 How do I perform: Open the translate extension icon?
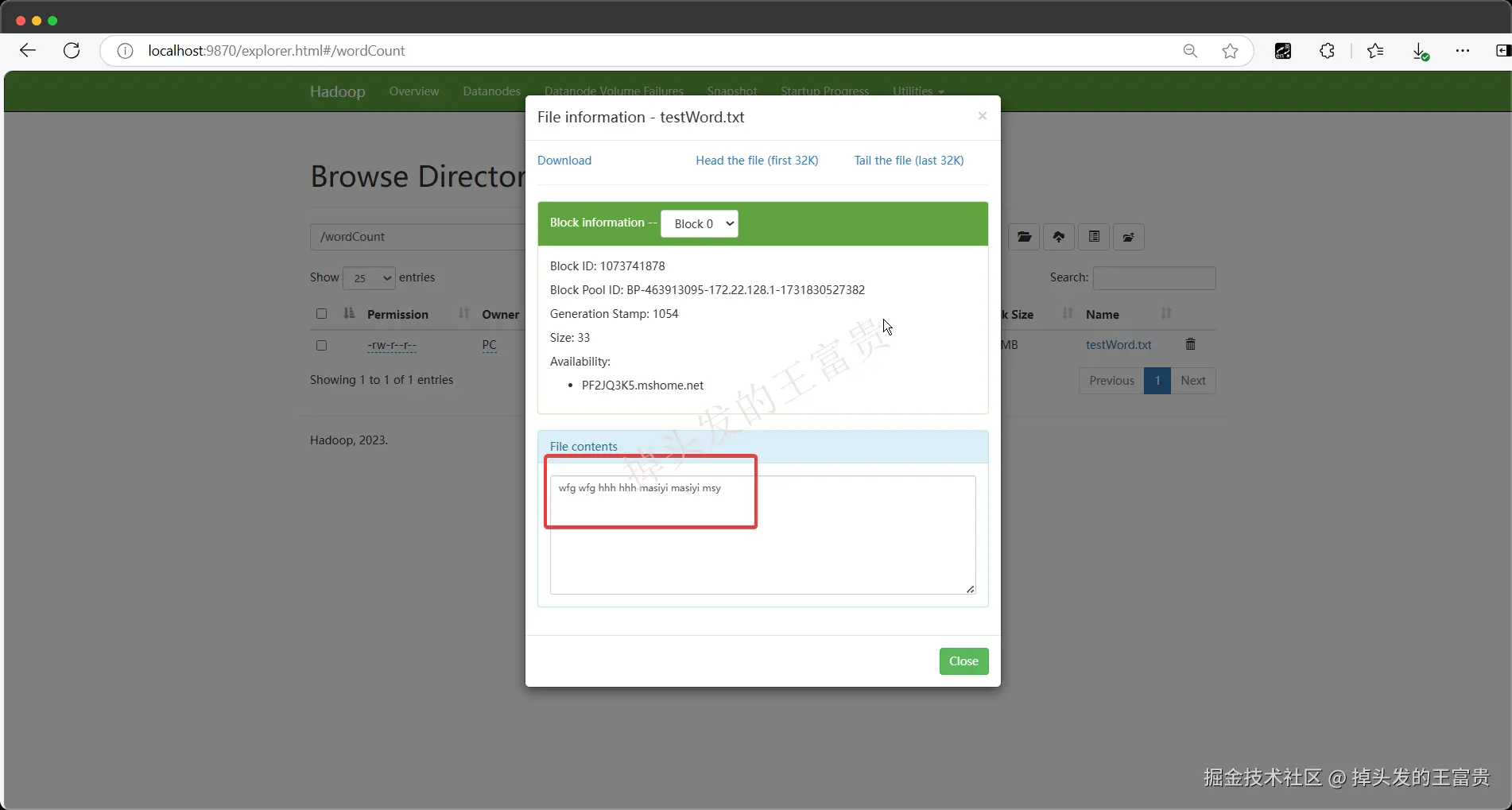click(1283, 51)
